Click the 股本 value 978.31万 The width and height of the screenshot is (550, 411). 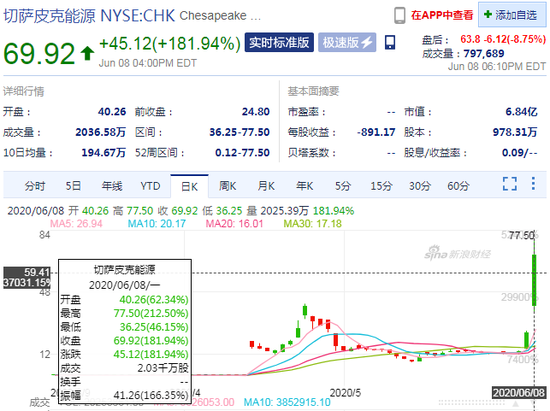[x=515, y=132]
